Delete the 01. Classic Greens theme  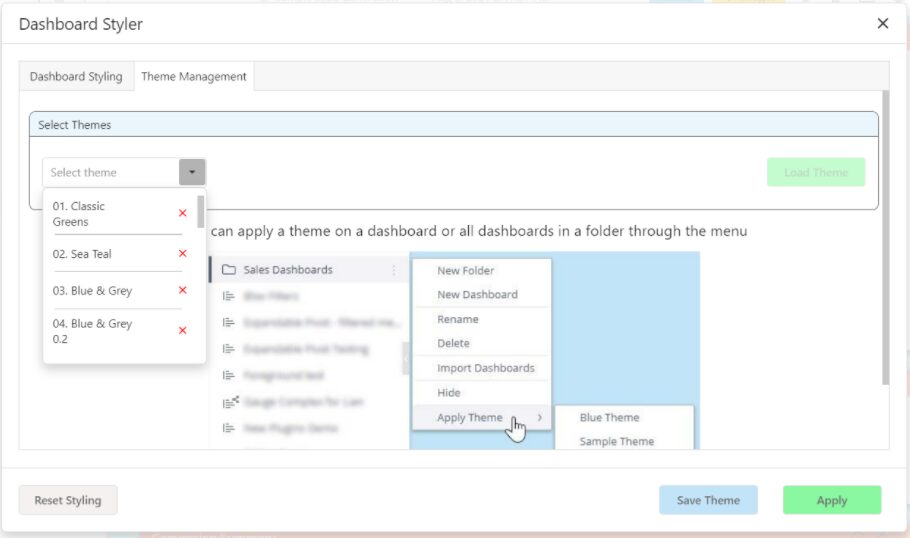pos(182,213)
